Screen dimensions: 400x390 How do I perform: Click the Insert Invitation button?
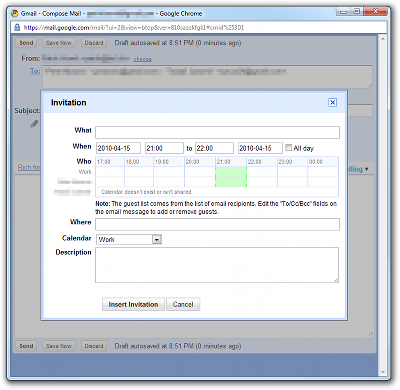click(133, 304)
